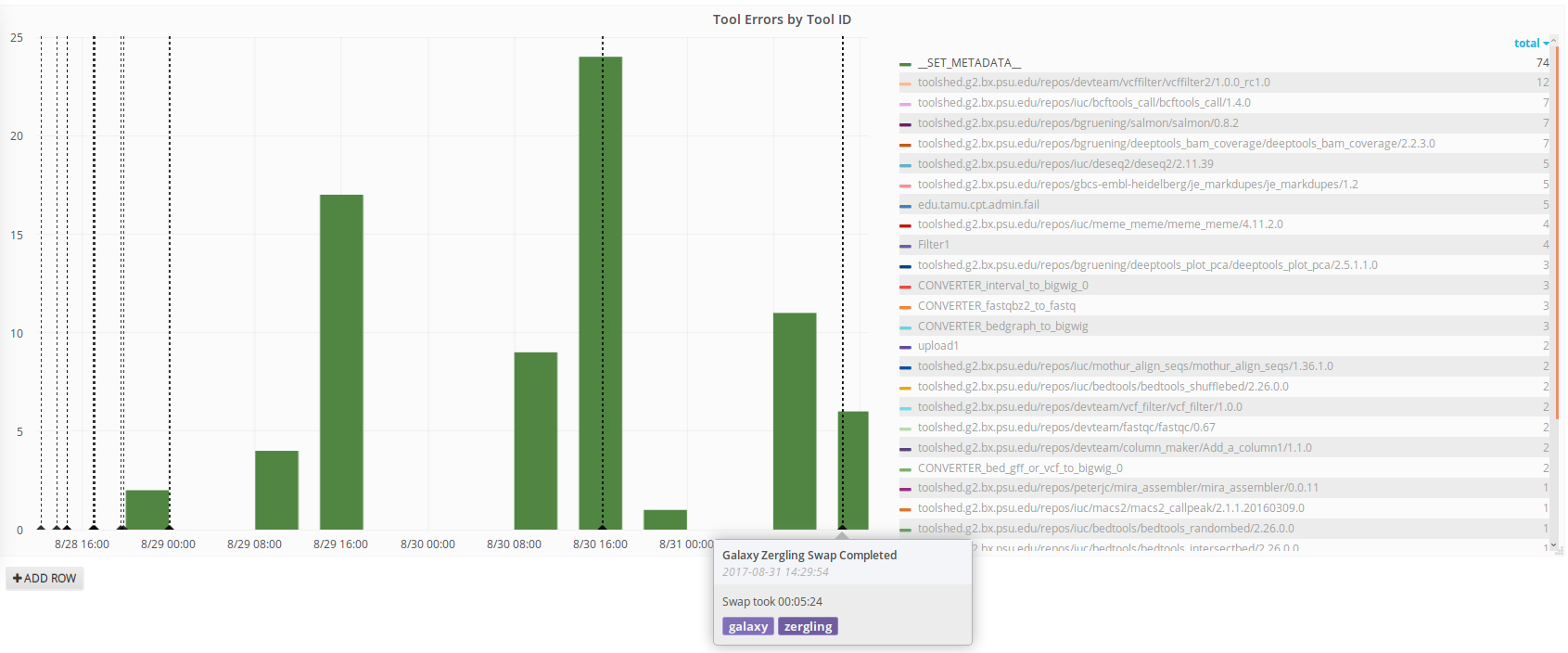Click the 'Galaxy Zergling Swap Completed' tooltip title
The image size is (1568, 653).
809,556
